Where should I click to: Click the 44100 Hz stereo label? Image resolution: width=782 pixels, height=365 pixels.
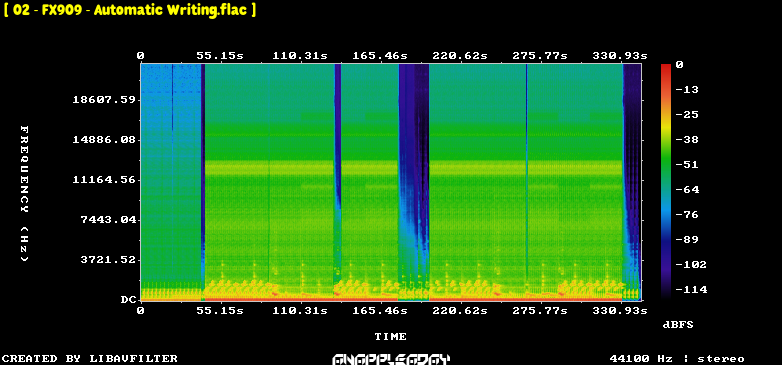pyautogui.click(x=677, y=359)
